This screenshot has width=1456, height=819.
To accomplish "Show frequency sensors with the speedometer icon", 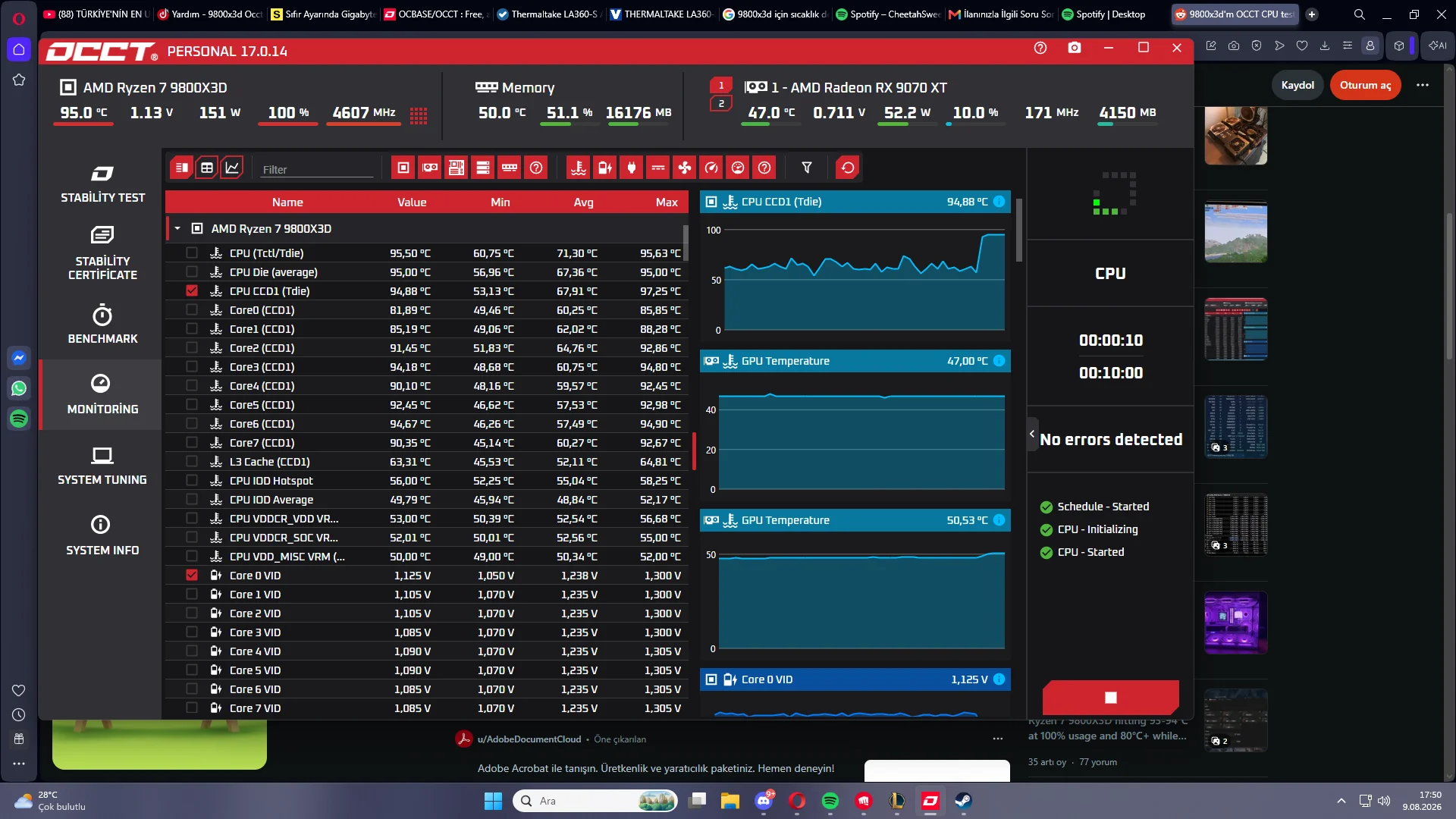I will click(711, 168).
